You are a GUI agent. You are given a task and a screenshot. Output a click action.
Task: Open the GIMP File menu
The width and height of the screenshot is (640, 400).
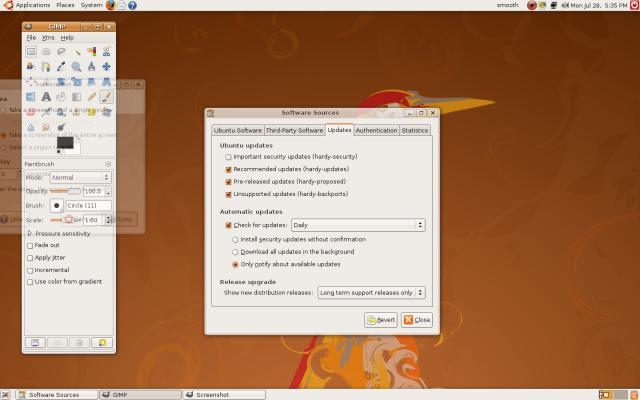click(x=31, y=38)
